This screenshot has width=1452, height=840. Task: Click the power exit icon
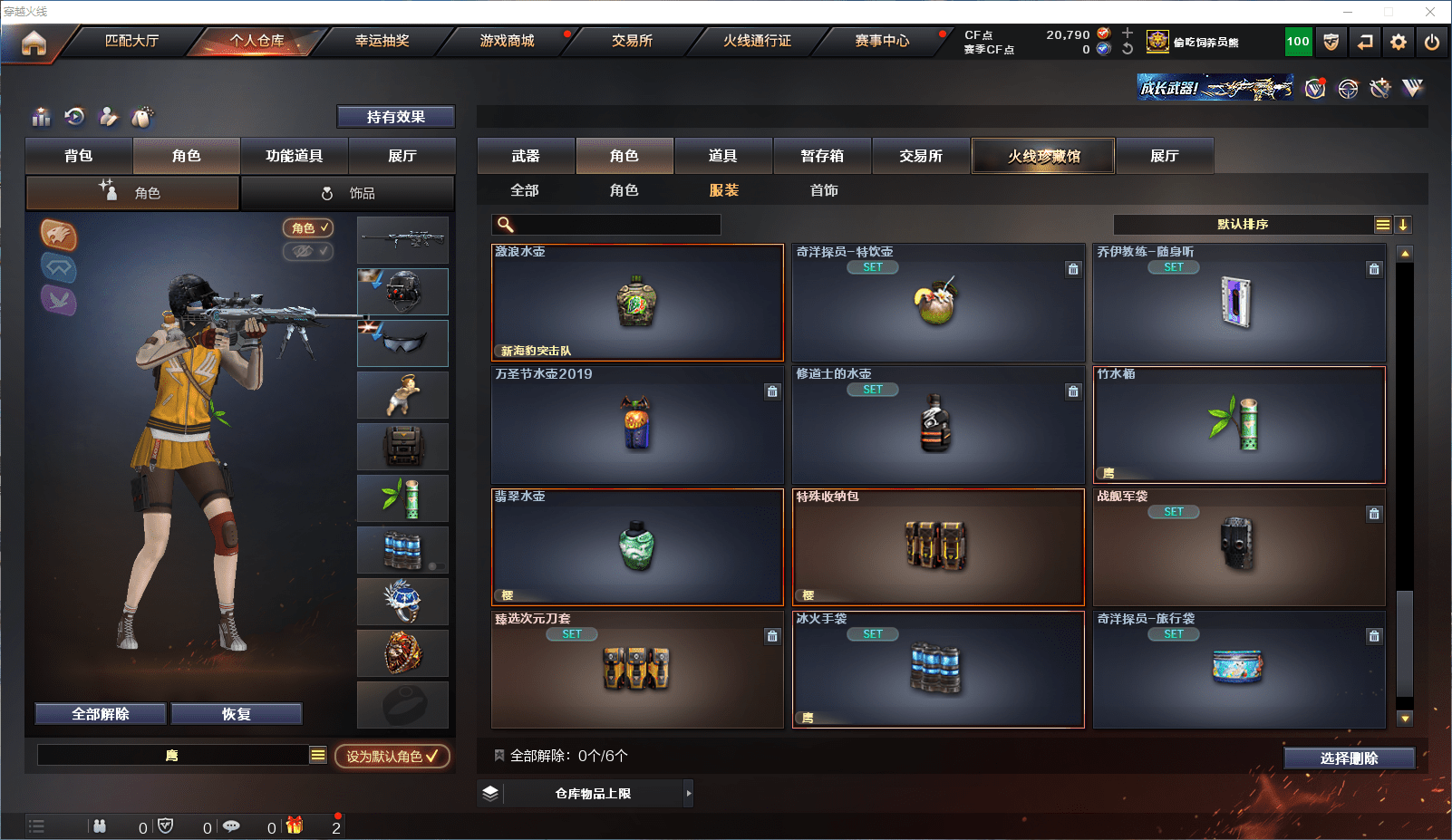[1432, 42]
